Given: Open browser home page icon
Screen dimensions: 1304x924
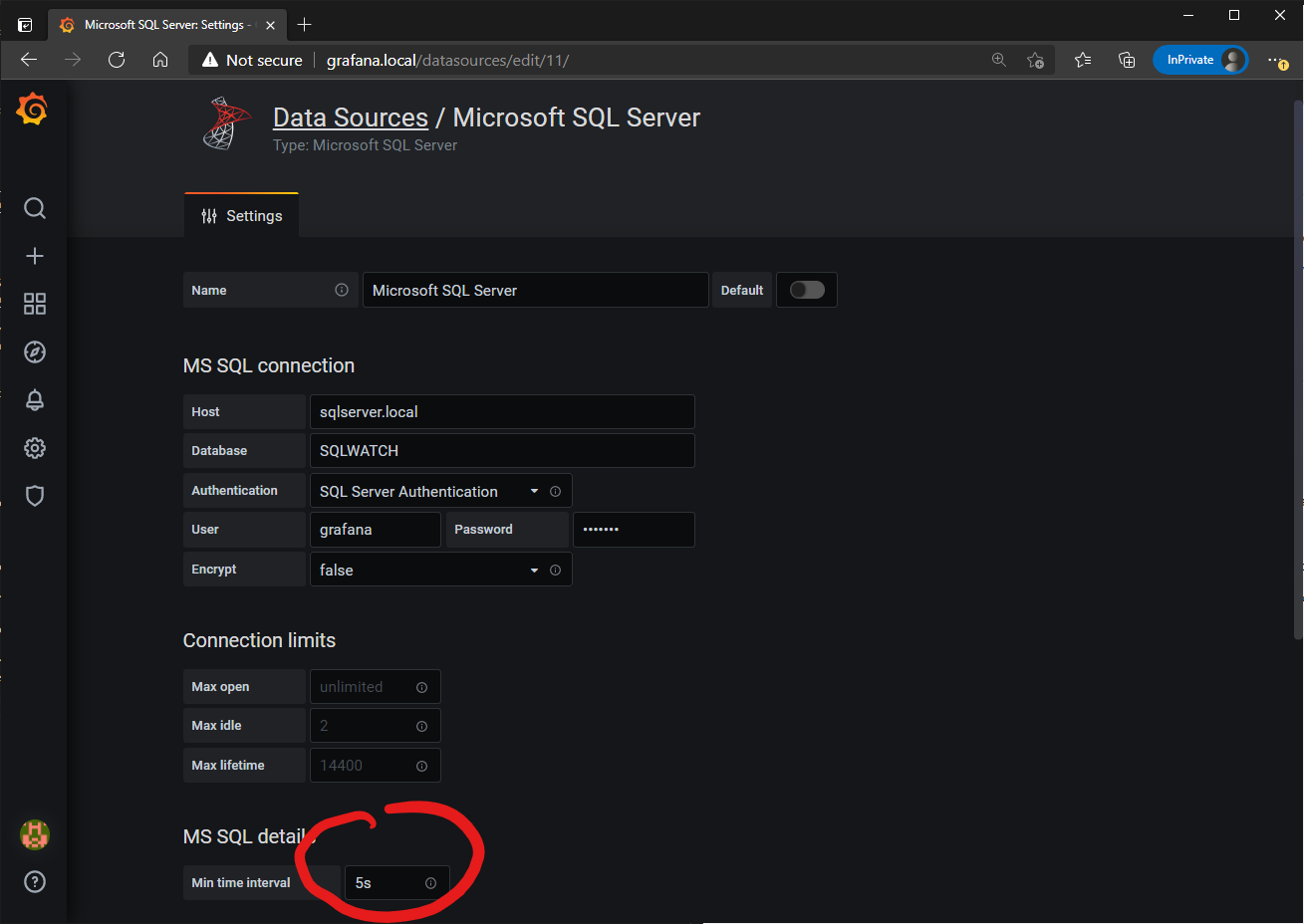Looking at the screenshot, I should click(x=160, y=60).
